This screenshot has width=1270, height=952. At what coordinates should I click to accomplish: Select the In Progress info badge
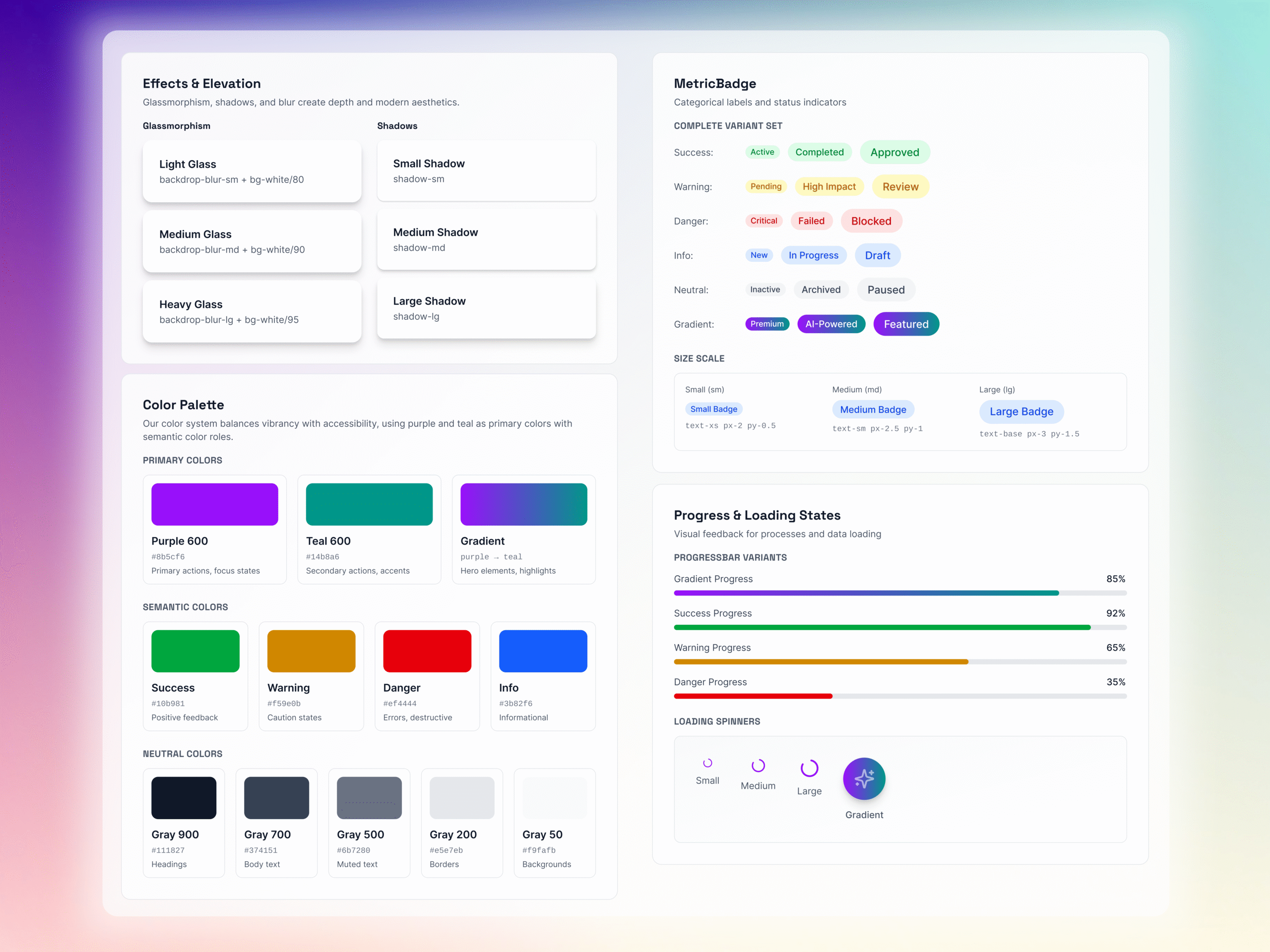coord(813,255)
